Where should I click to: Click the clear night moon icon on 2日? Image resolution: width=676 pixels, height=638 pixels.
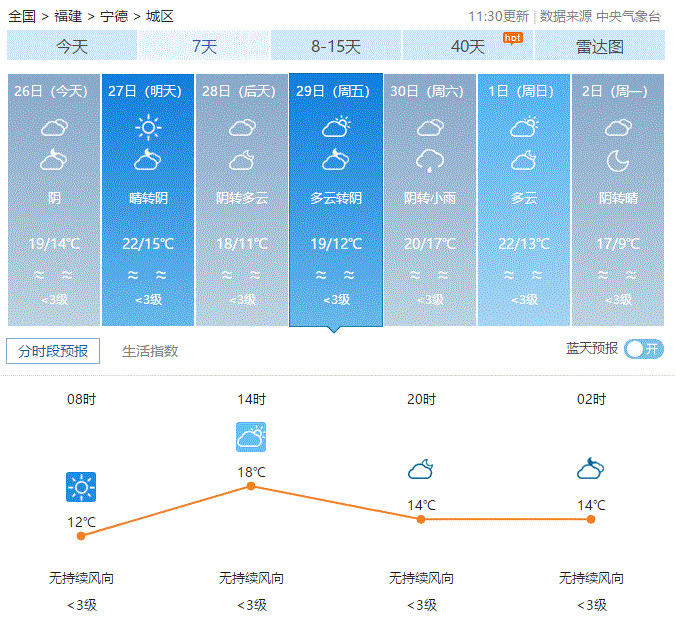[x=618, y=161]
